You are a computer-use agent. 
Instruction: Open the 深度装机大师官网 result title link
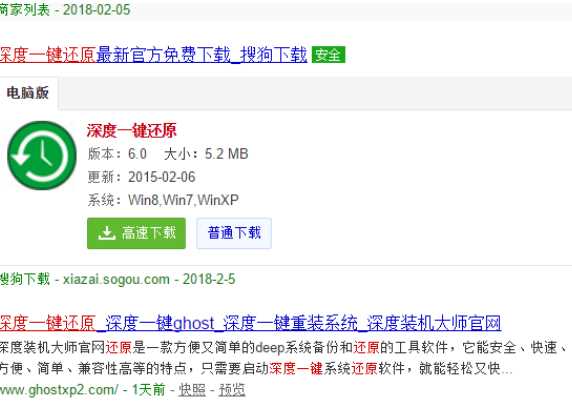(x=250, y=323)
